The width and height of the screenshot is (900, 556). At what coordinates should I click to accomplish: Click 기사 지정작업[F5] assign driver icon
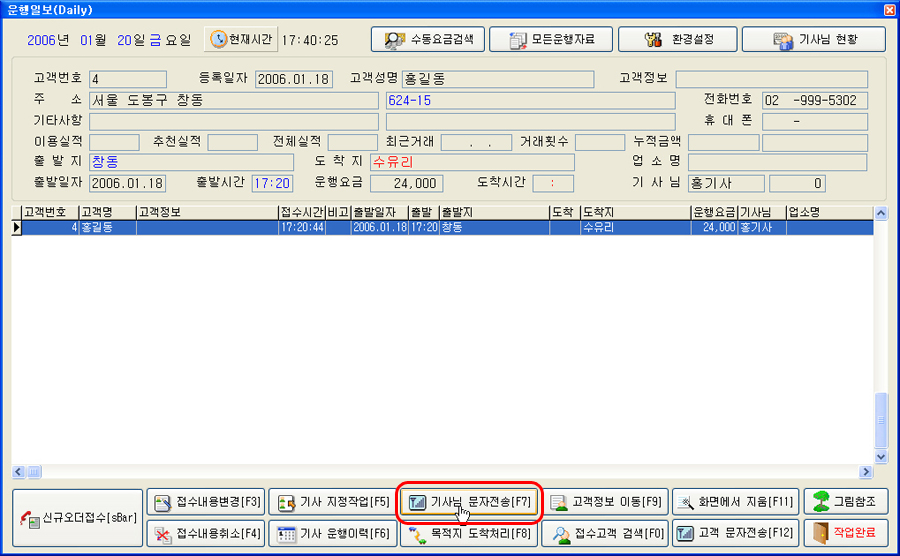tap(286, 503)
